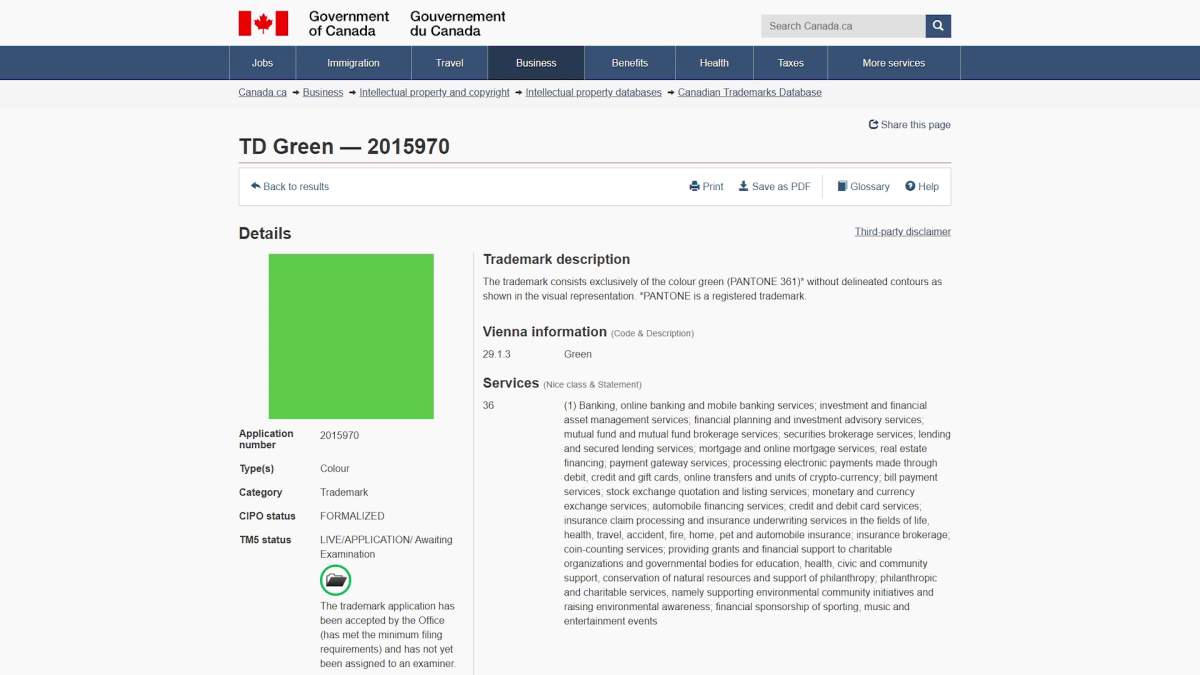1200x675 pixels.
Task: Click the Type value Colour
Action: tap(335, 468)
